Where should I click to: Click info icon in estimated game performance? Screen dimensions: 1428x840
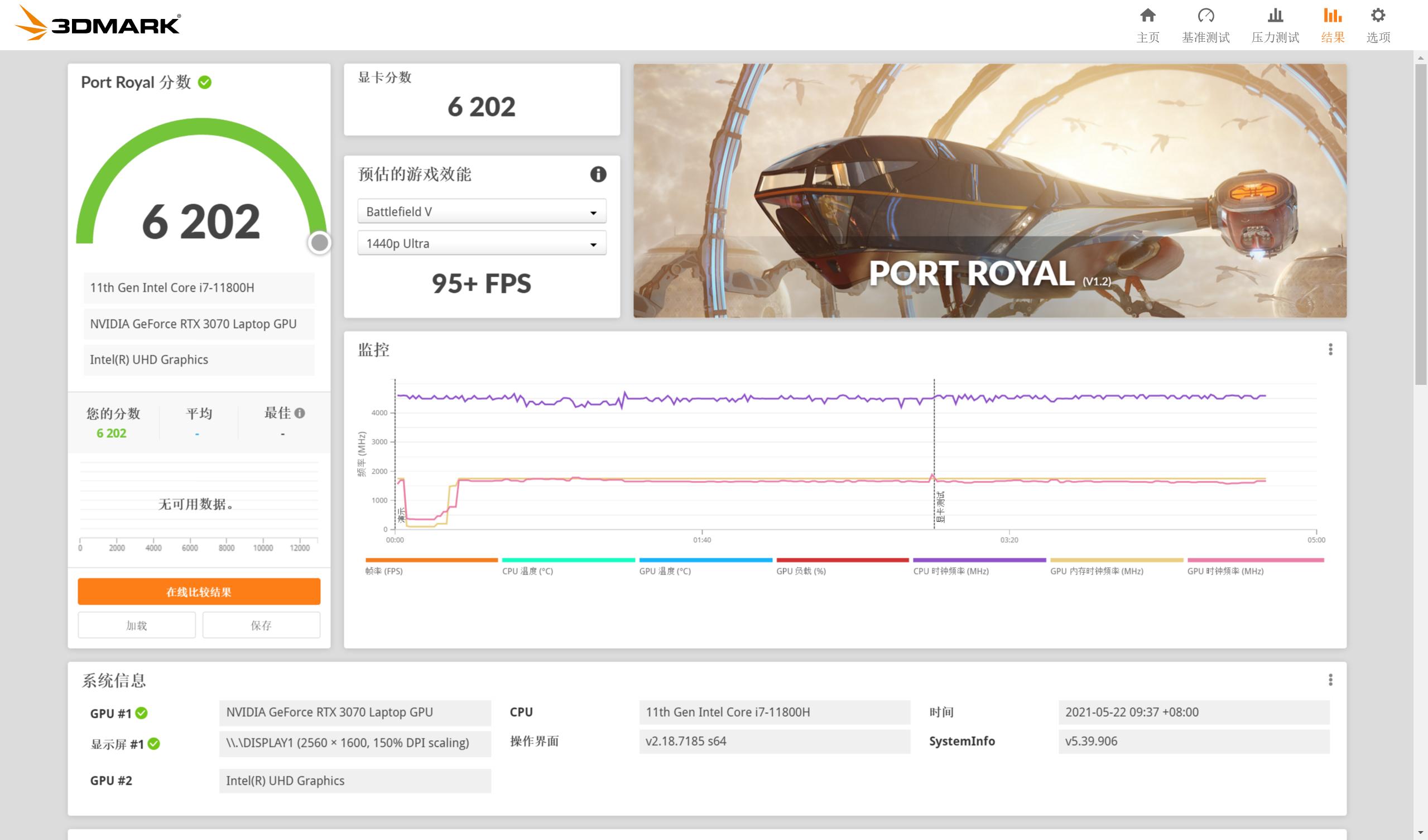[598, 174]
